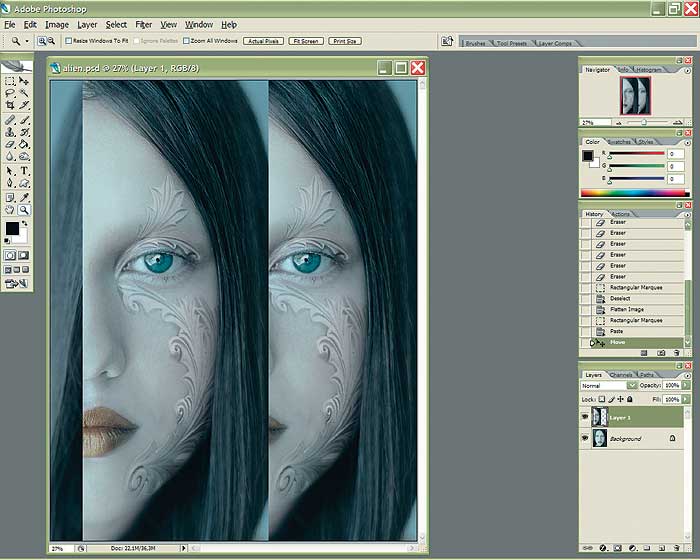Select the Move tool in toolbox
Image resolution: width=700 pixels, height=560 pixels.
click(x=24, y=81)
